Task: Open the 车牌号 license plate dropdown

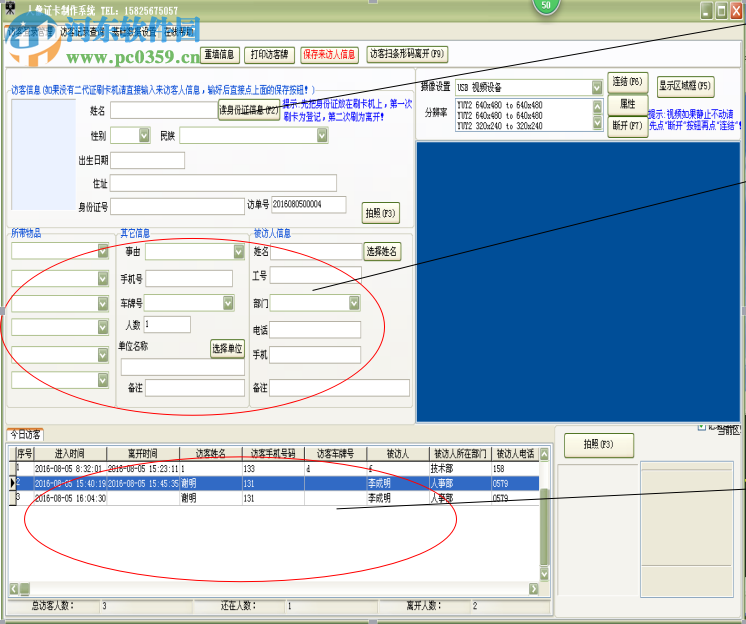Action: point(228,302)
